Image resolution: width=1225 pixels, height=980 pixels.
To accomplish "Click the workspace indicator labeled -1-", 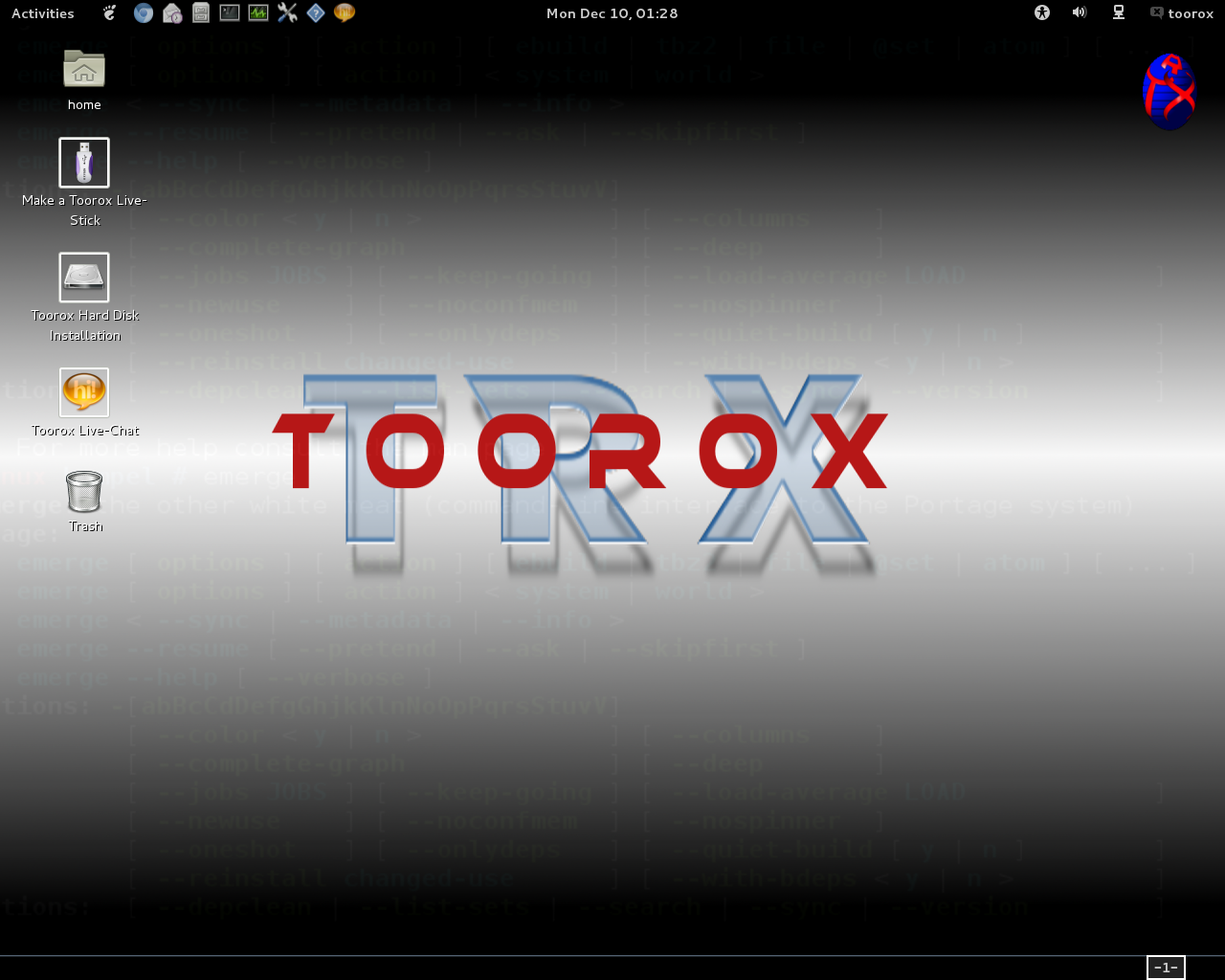I will click(x=1166, y=968).
